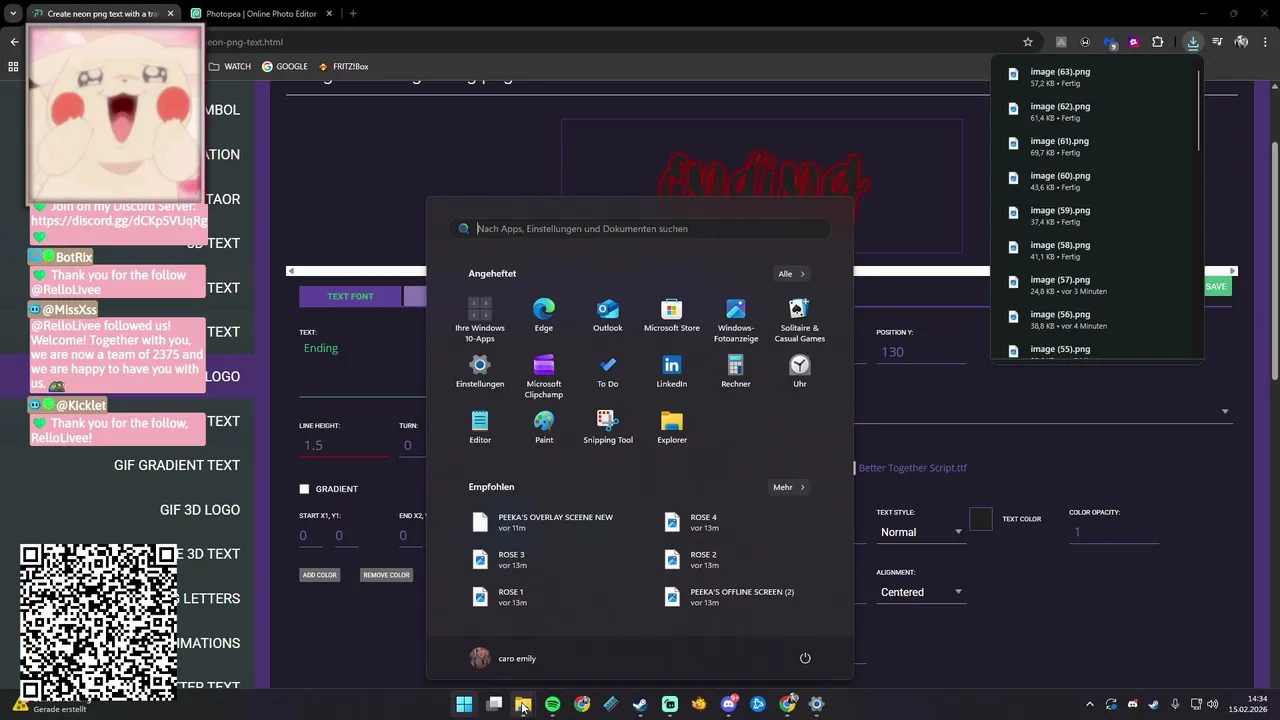Viewport: 1280px width, 720px height.
Task: Open Chrome media control icon
Action: point(1217,42)
